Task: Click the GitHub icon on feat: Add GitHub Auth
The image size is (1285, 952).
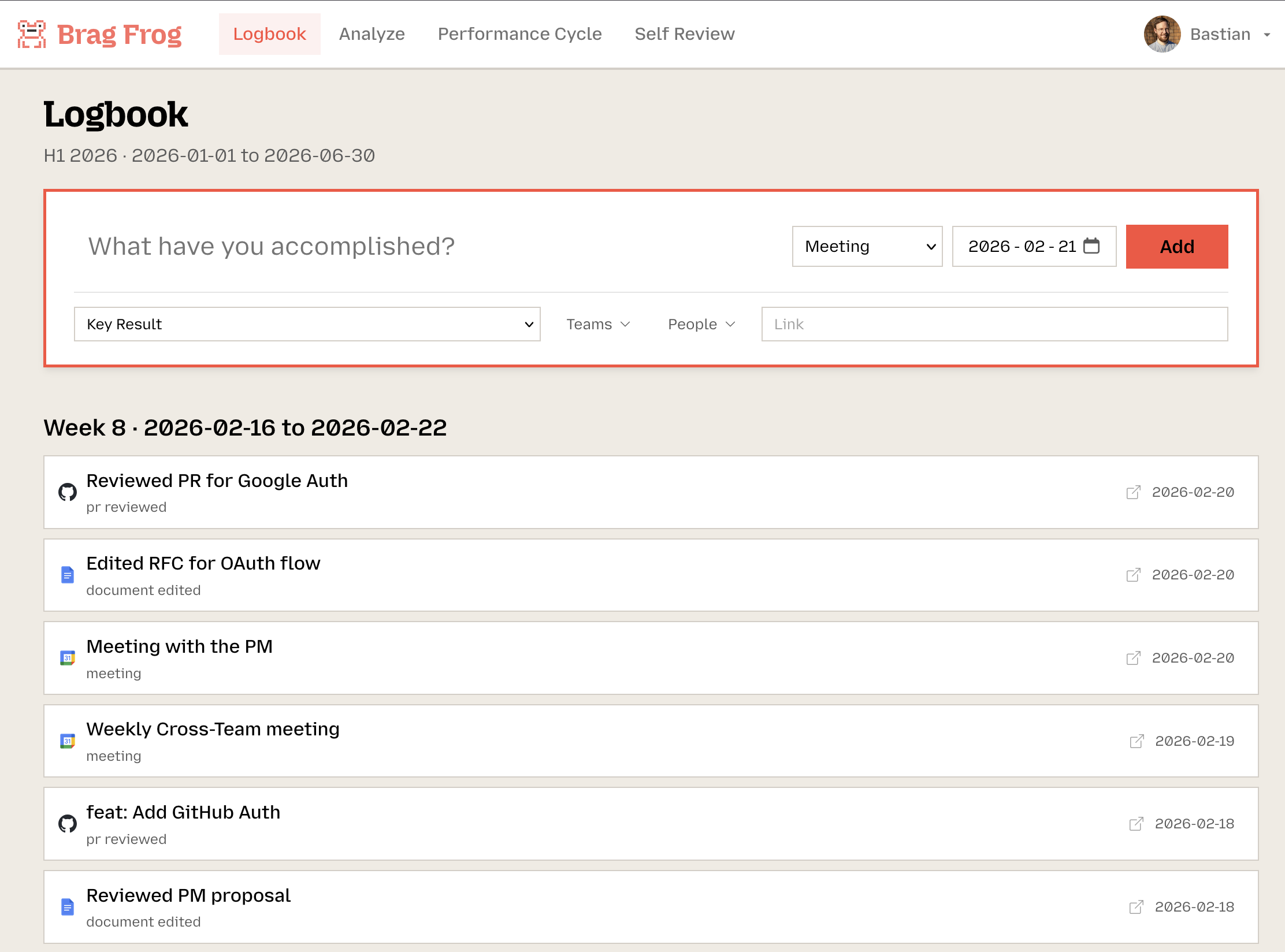Action: 68,824
